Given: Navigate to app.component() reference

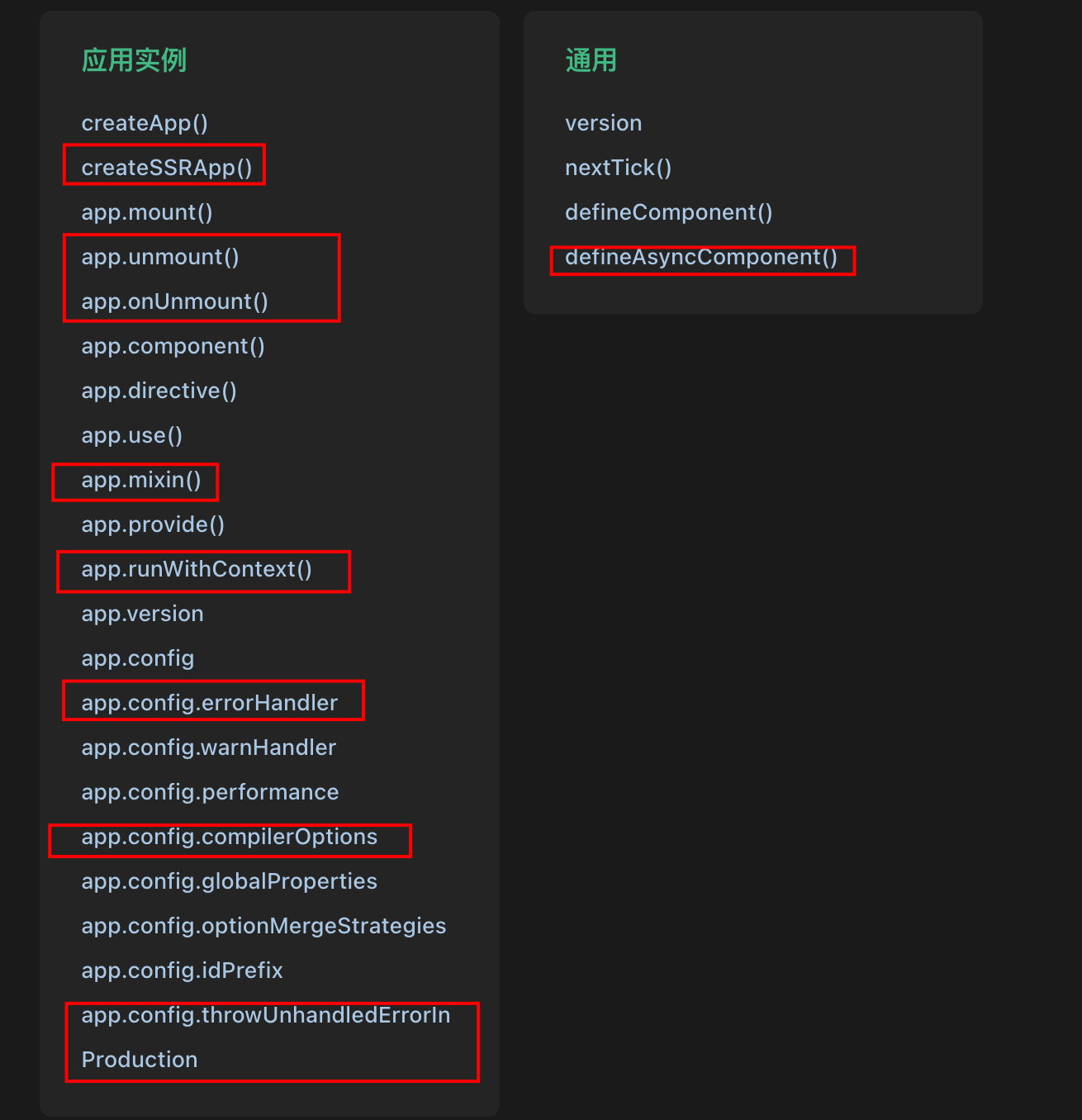Looking at the screenshot, I should coord(173,346).
